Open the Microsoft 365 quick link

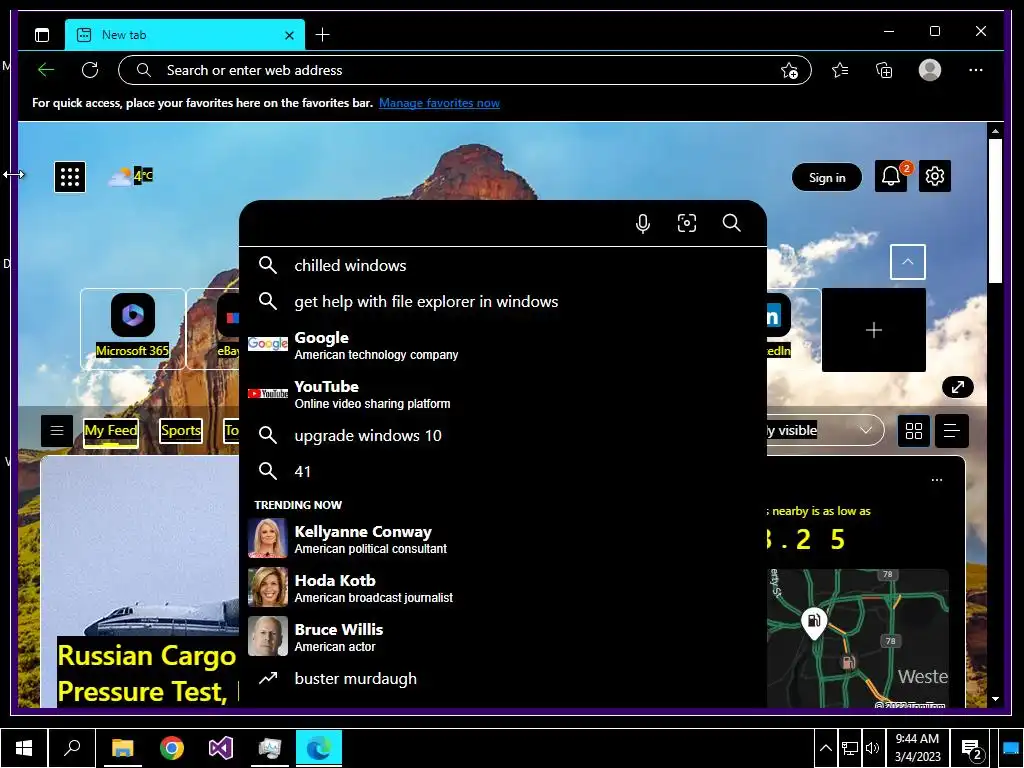pyautogui.click(x=133, y=328)
